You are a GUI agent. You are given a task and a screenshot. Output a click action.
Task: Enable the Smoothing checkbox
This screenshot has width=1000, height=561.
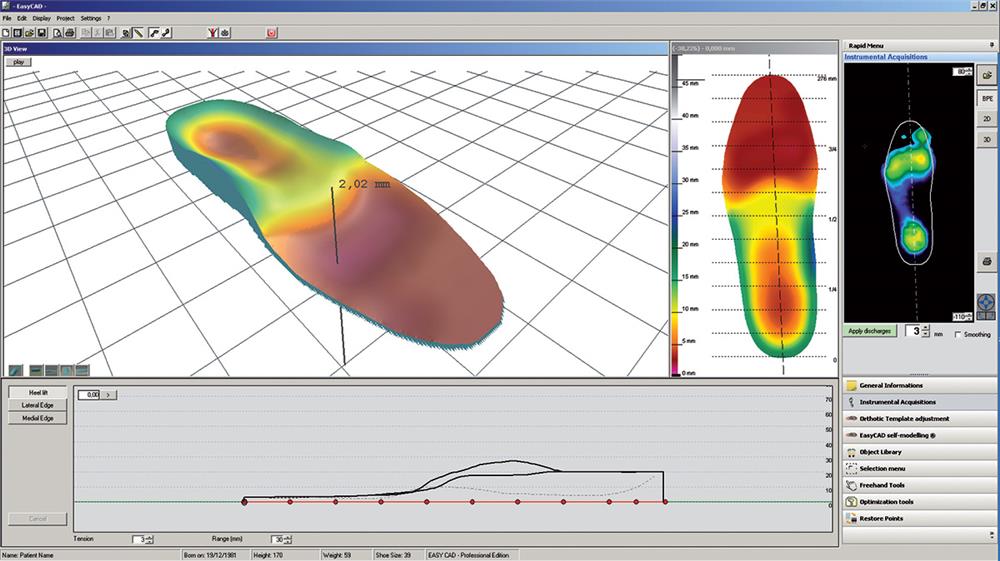tap(958, 334)
